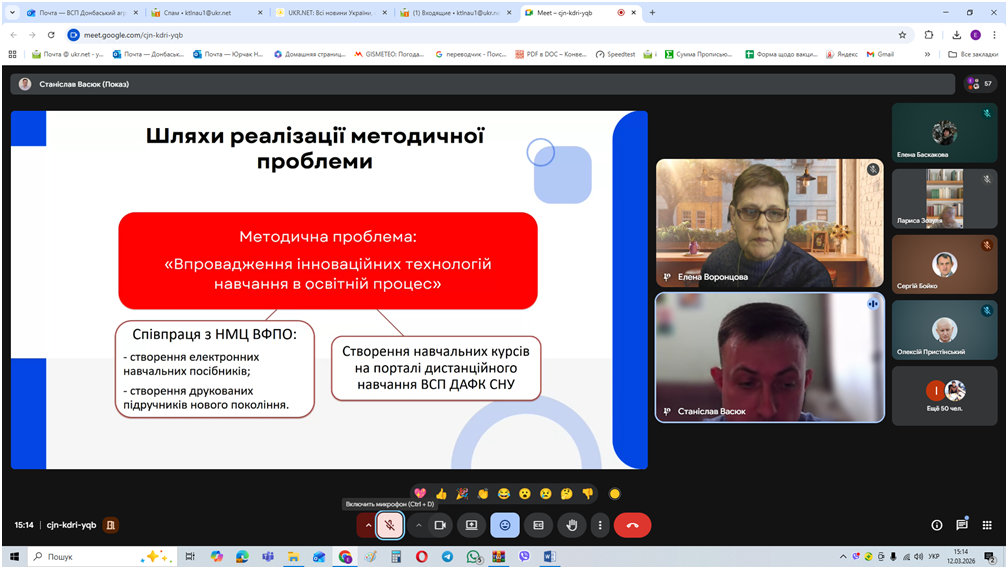Toggle the camera on or off
This screenshot has height=569, width=1008.
pos(439,525)
